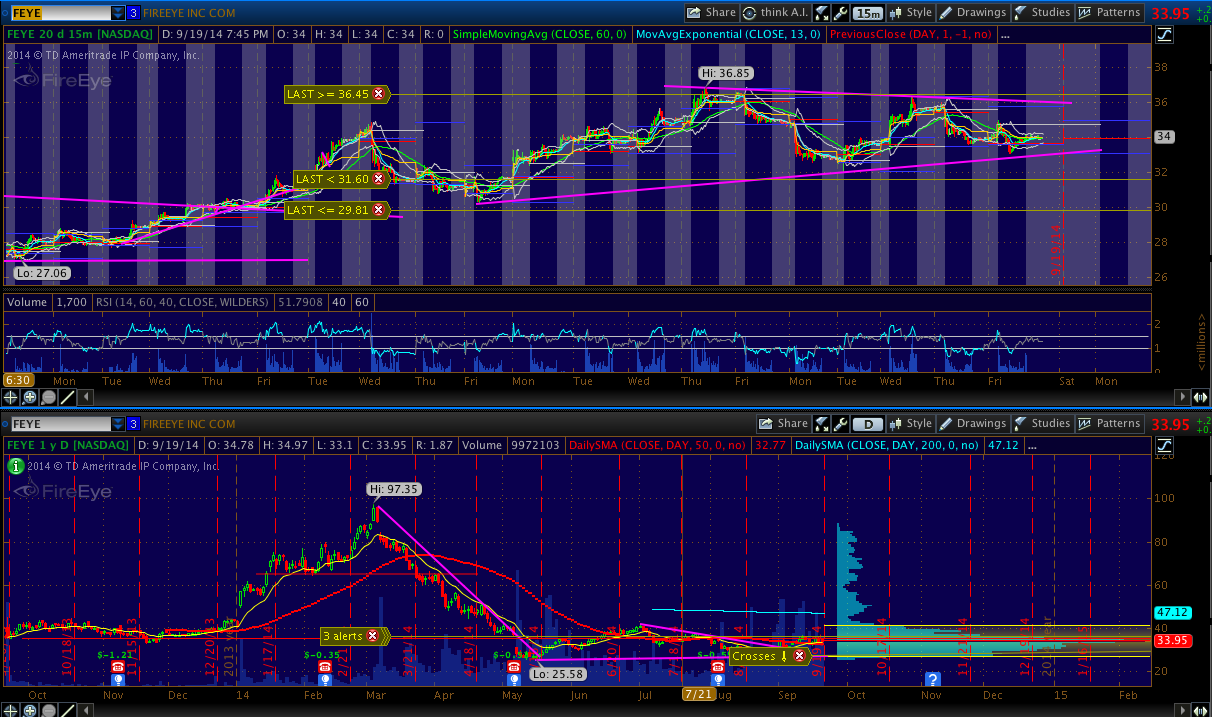Open the Patterns menu in lower chart

1111,424
